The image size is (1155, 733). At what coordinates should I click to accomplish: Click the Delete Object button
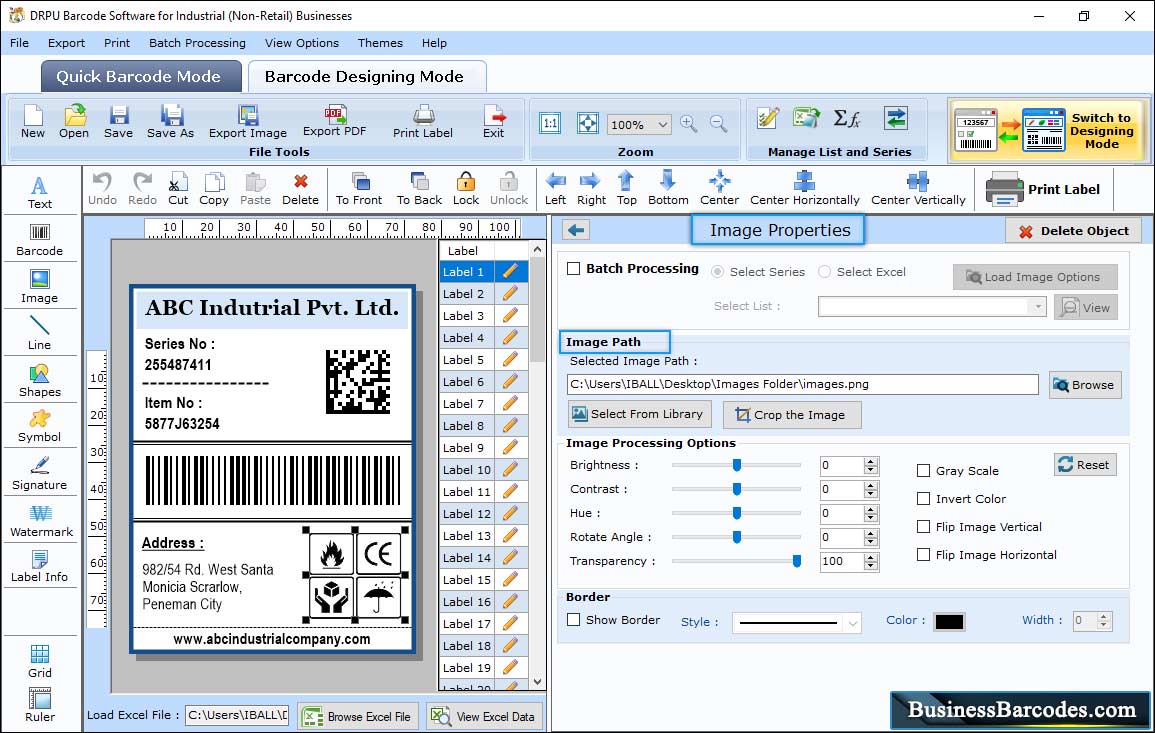[1074, 231]
